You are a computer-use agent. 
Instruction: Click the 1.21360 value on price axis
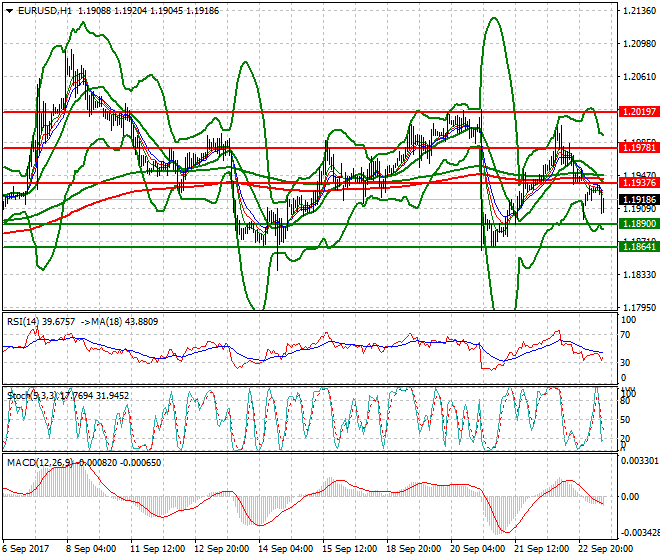tap(638, 11)
